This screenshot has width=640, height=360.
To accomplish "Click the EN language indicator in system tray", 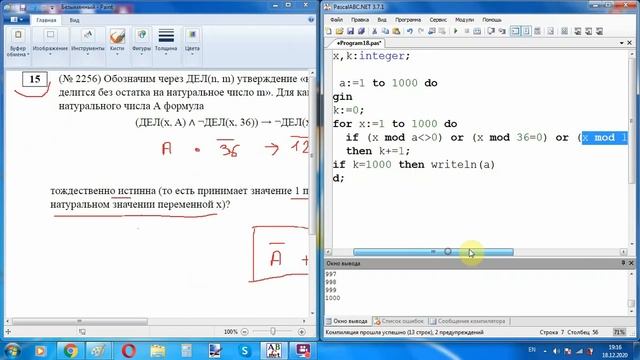I will (532, 350).
